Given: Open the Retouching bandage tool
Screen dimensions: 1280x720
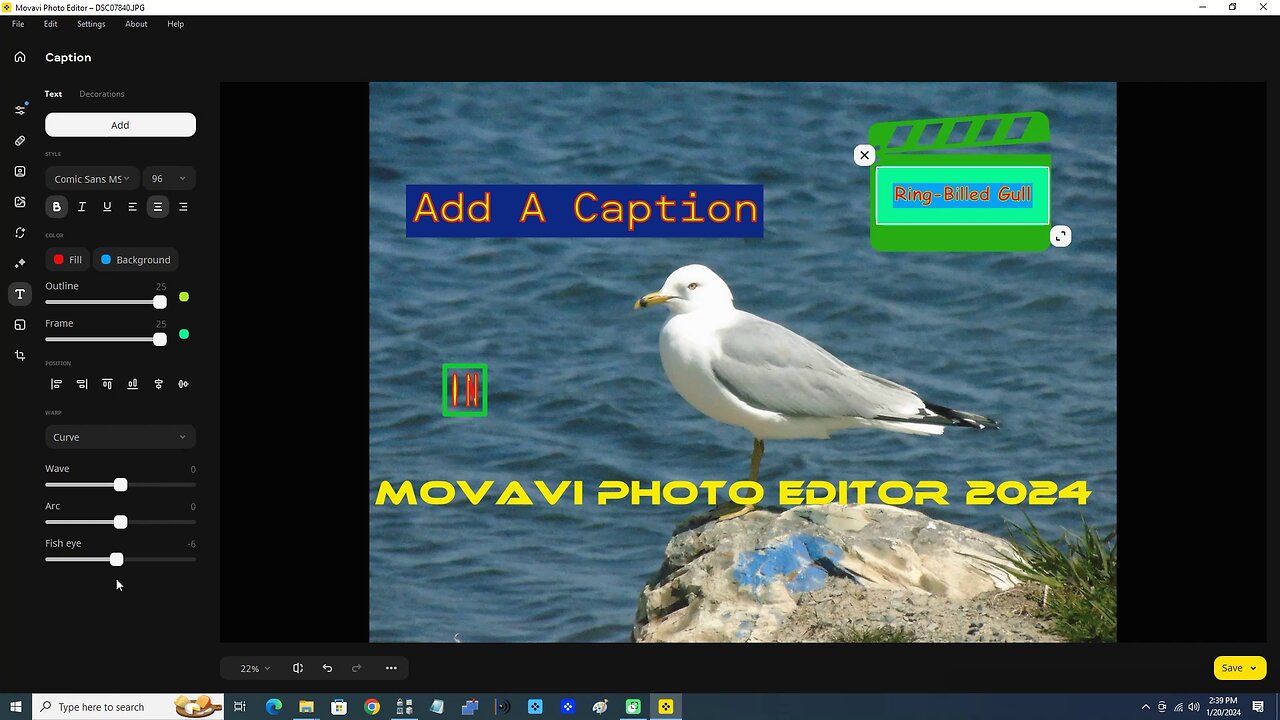Looking at the screenshot, I should point(19,141).
